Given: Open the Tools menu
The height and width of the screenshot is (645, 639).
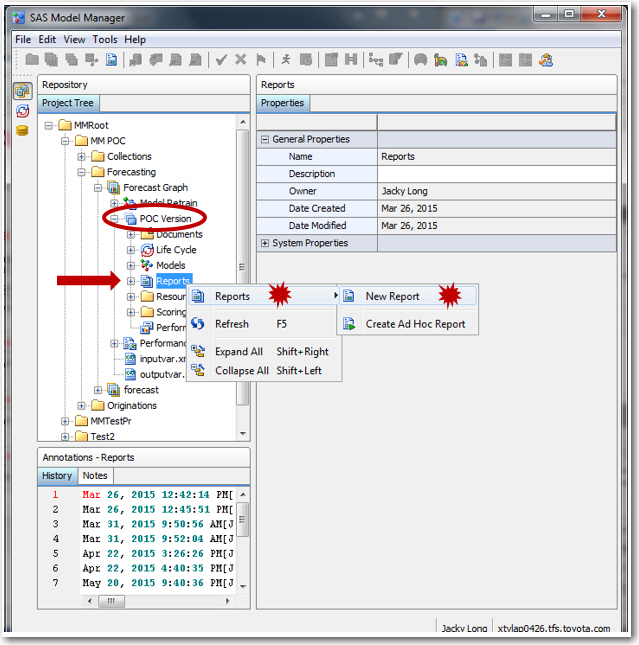Looking at the screenshot, I should pyautogui.click(x=105, y=39).
